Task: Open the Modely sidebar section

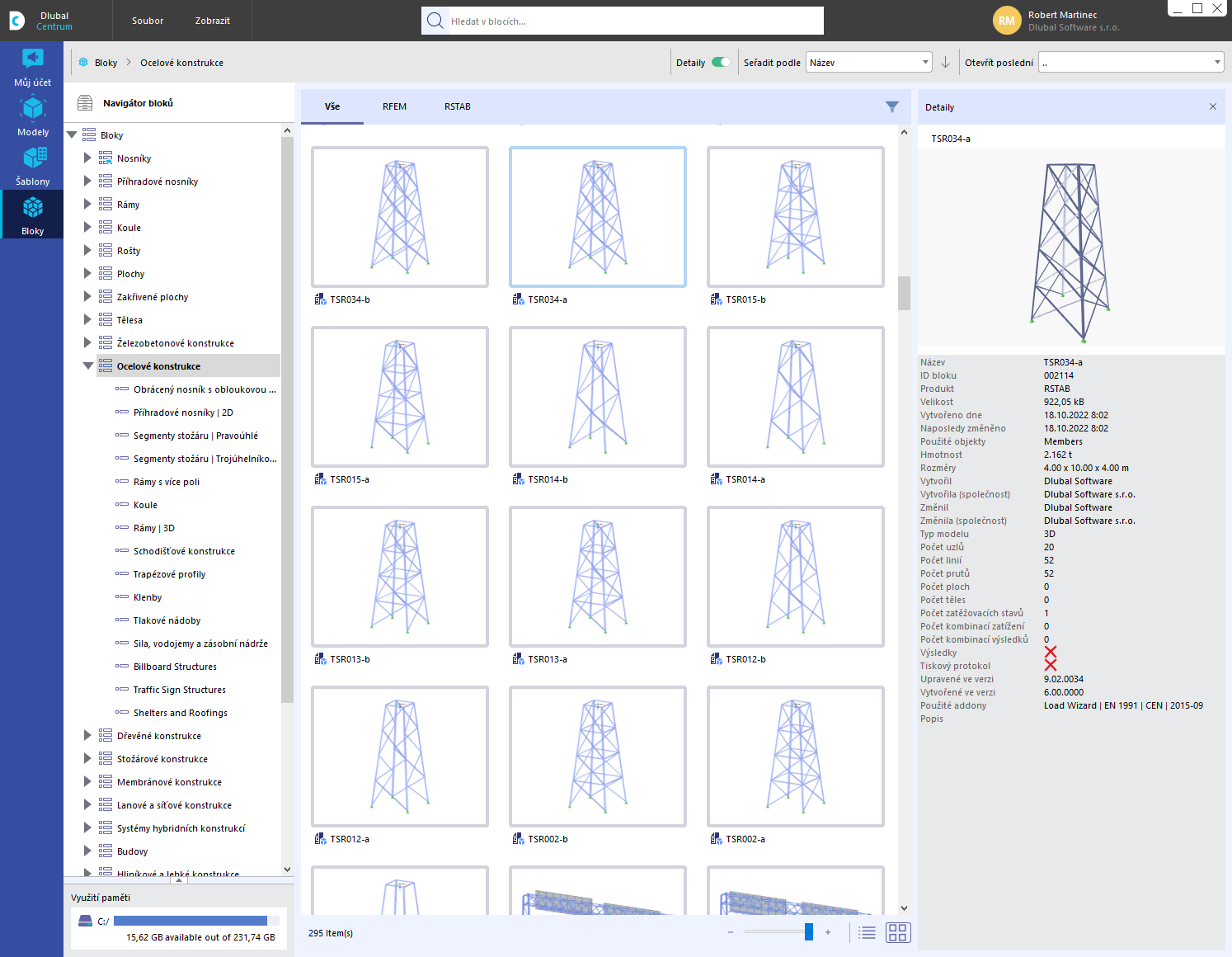Action: 32,116
